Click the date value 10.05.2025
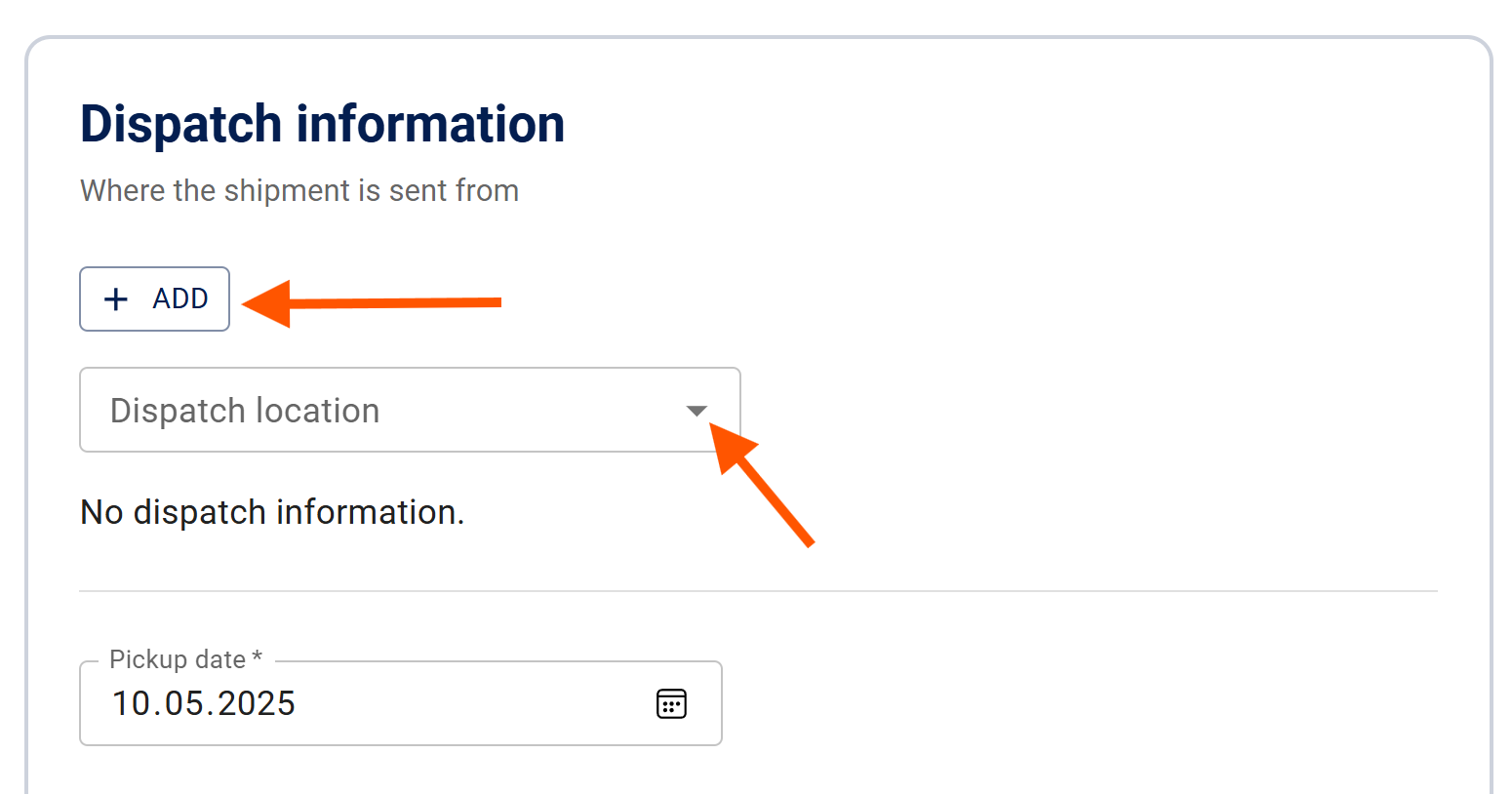This screenshot has width=1512, height=794. (x=204, y=703)
